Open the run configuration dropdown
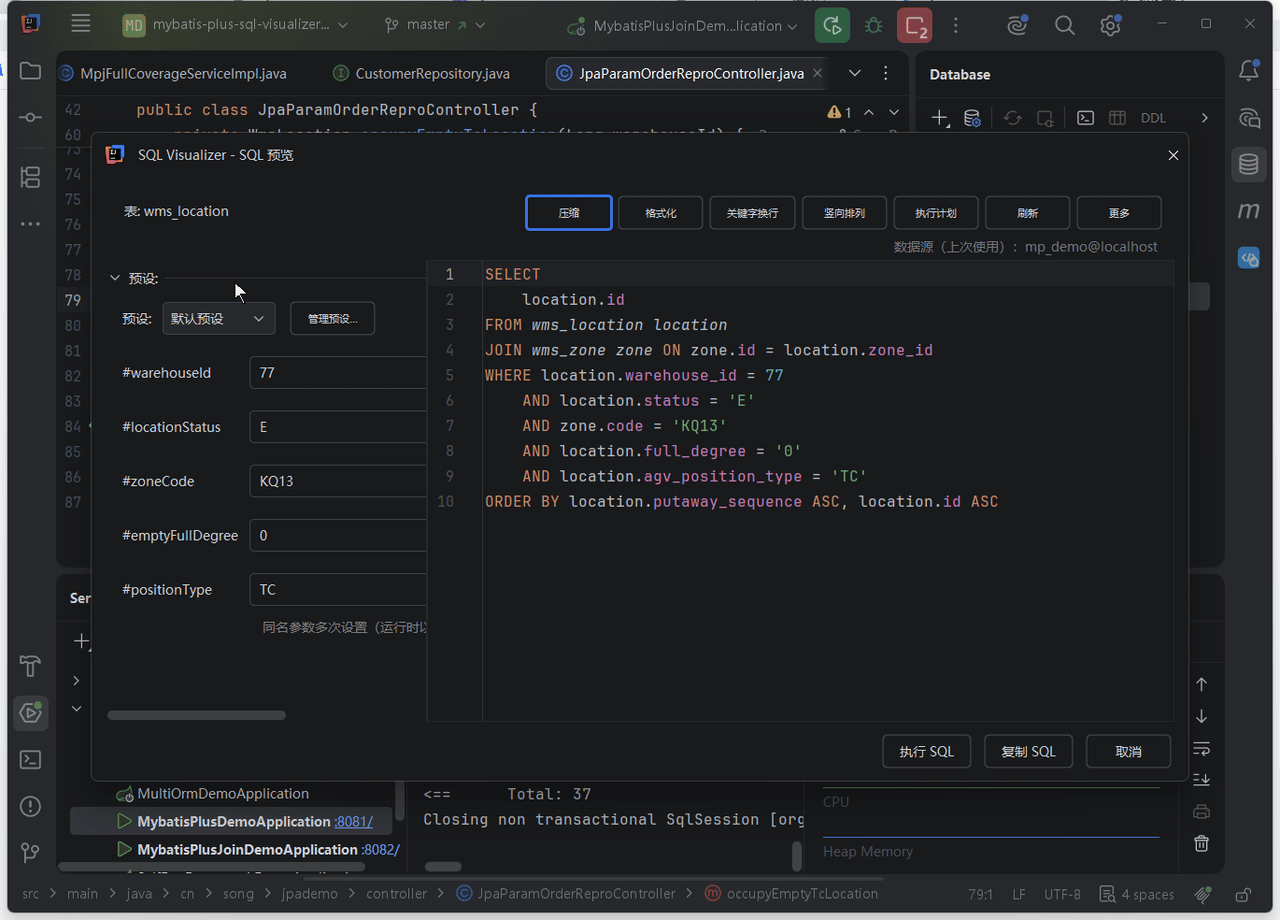Viewport: 1280px width, 920px height. coord(683,26)
